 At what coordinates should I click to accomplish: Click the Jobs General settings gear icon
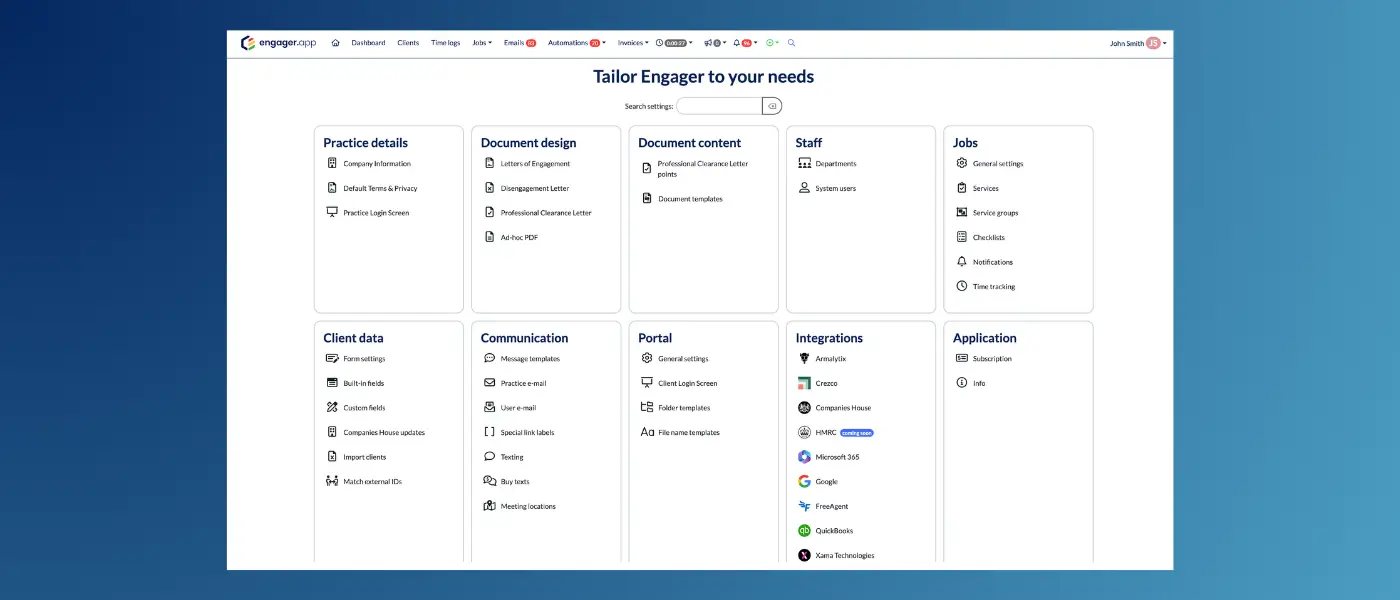(962, 163)
